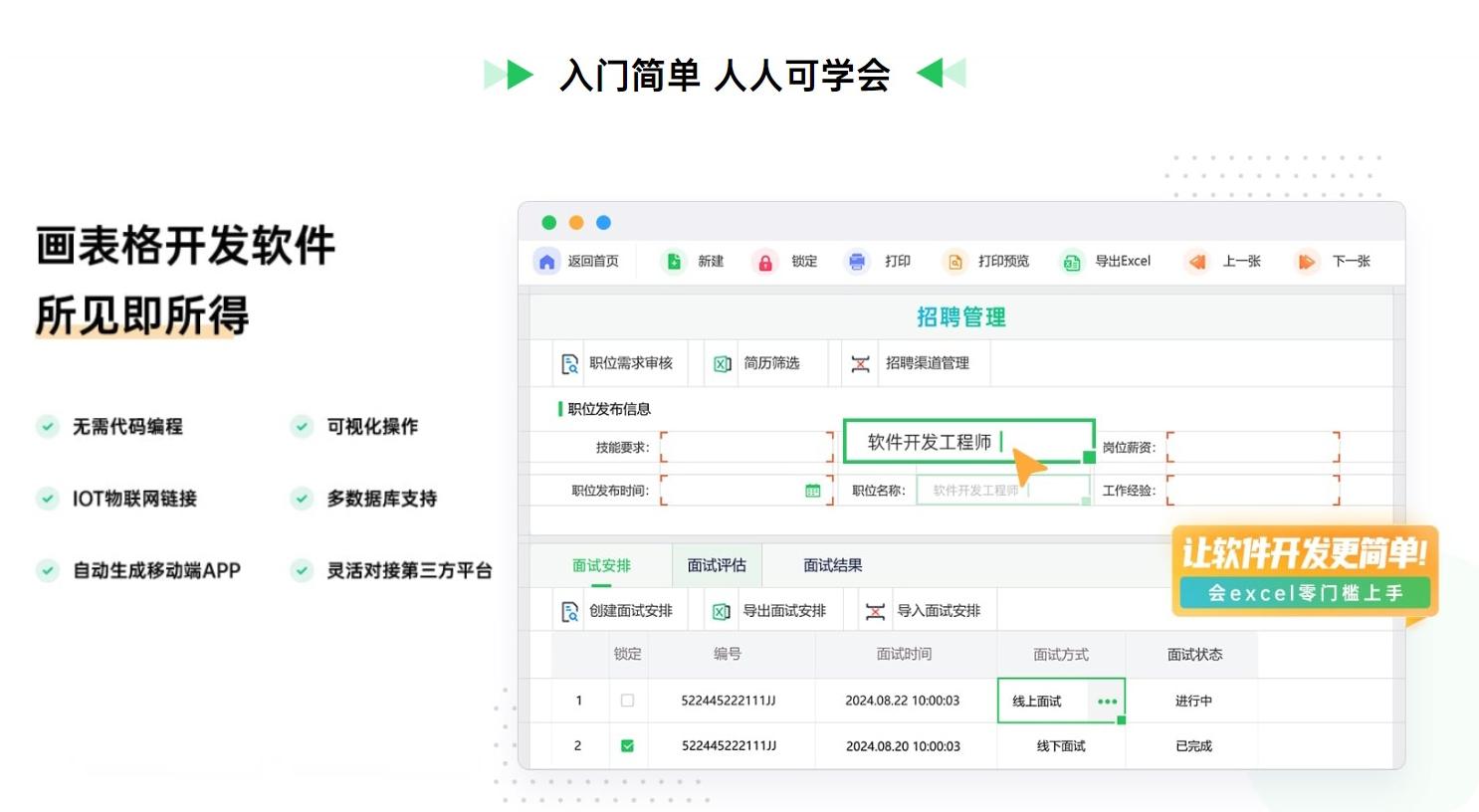Click the 导出Excel spreadsheet icon

[x=1072, y=261]
